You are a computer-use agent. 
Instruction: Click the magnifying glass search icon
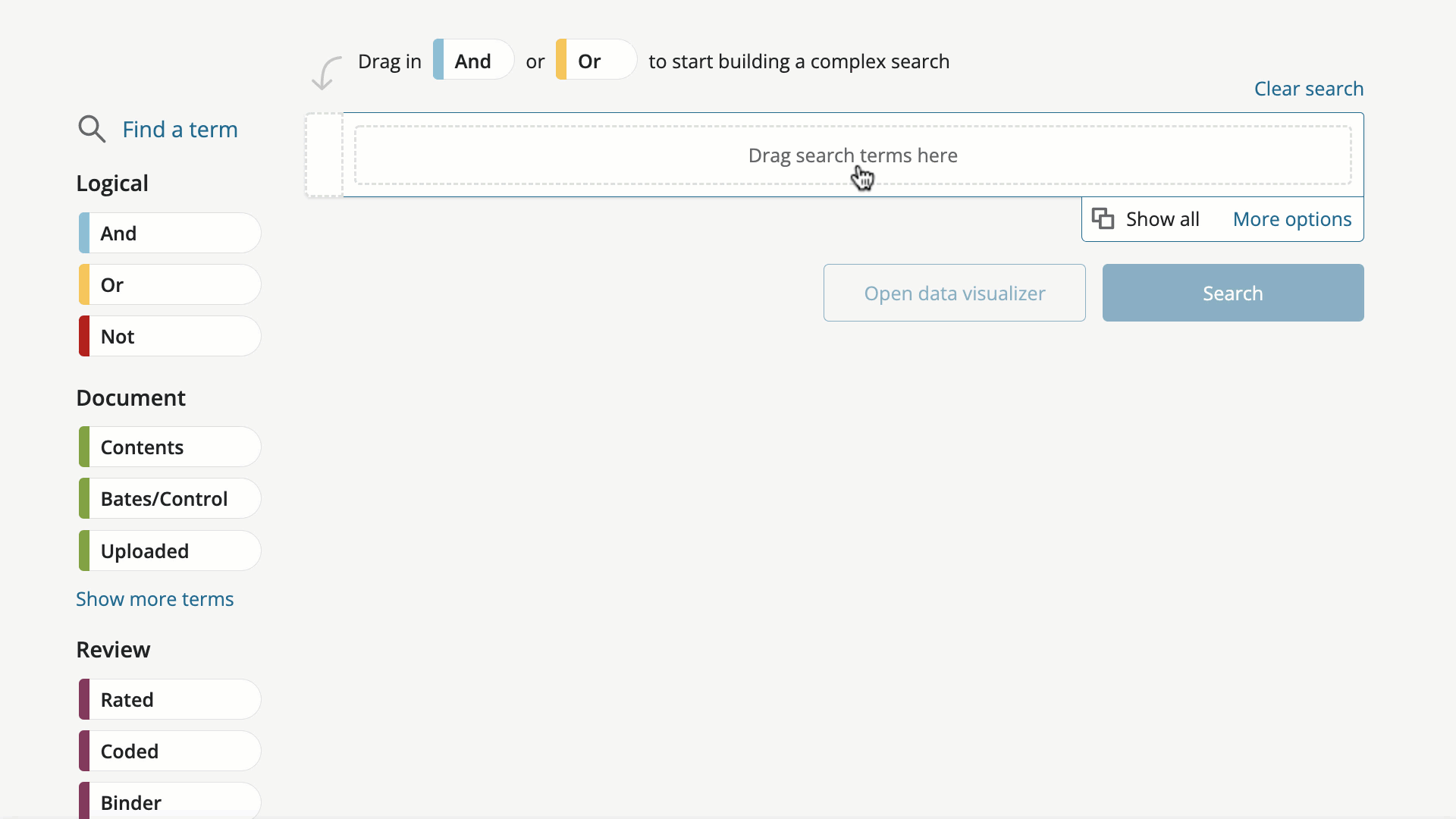(92, 129)
